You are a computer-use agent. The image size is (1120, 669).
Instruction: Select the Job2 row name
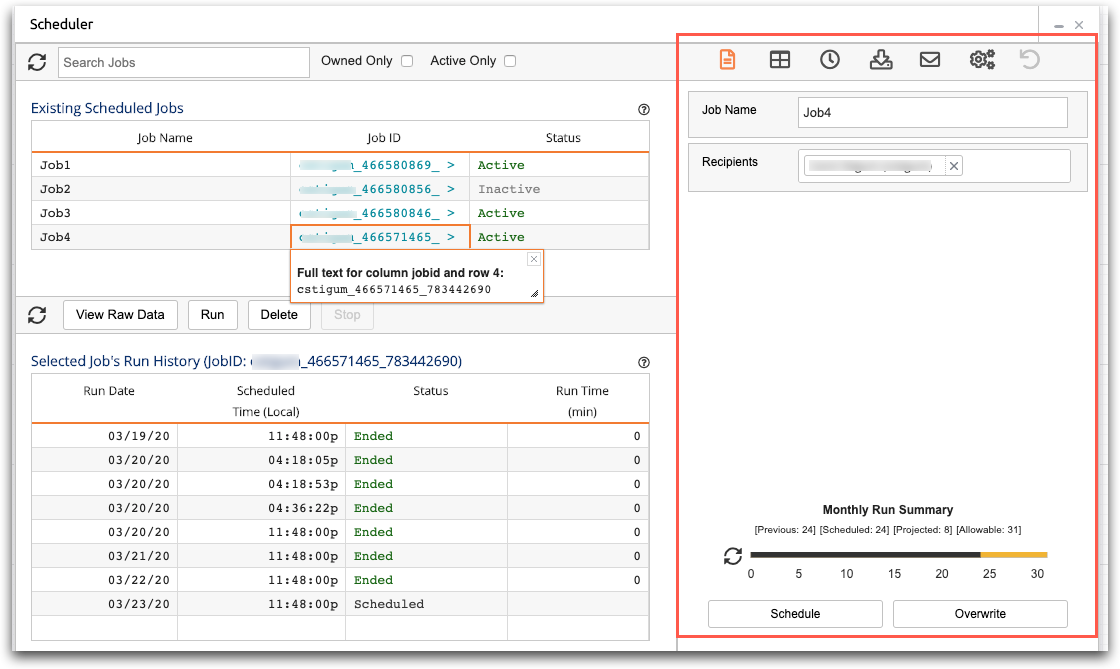(55, 189)
